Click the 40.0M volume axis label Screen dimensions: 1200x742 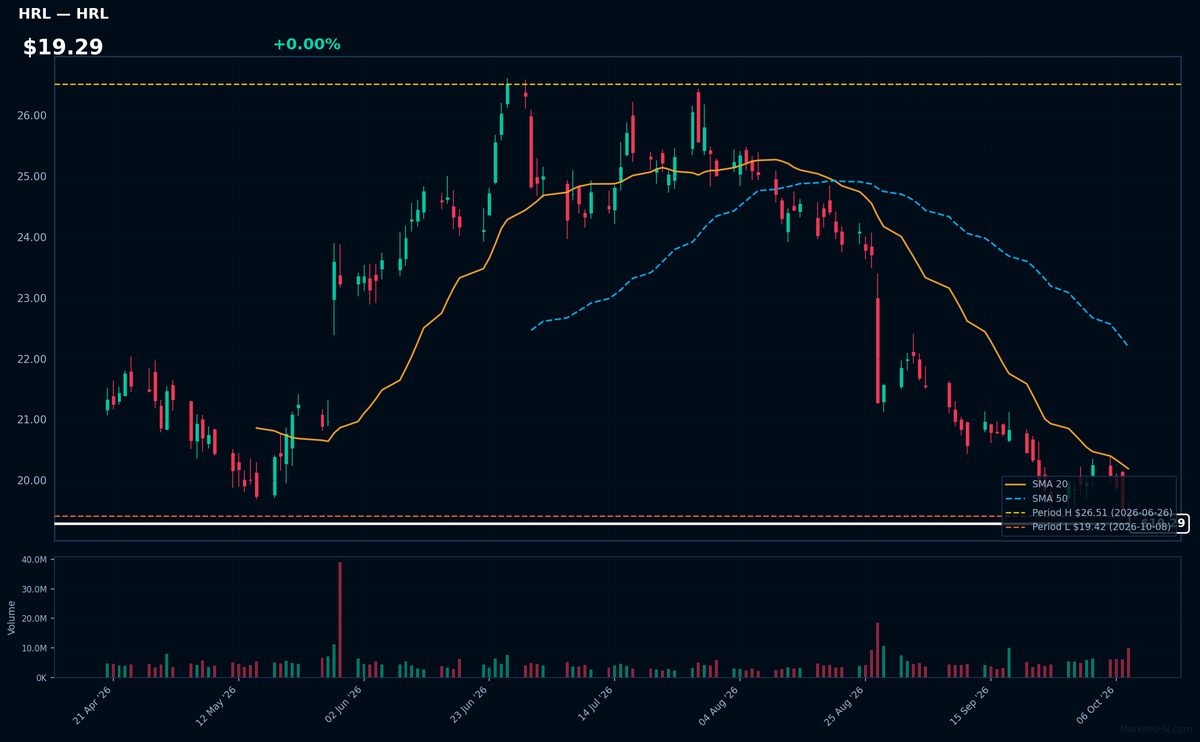[x=34, y=560]
